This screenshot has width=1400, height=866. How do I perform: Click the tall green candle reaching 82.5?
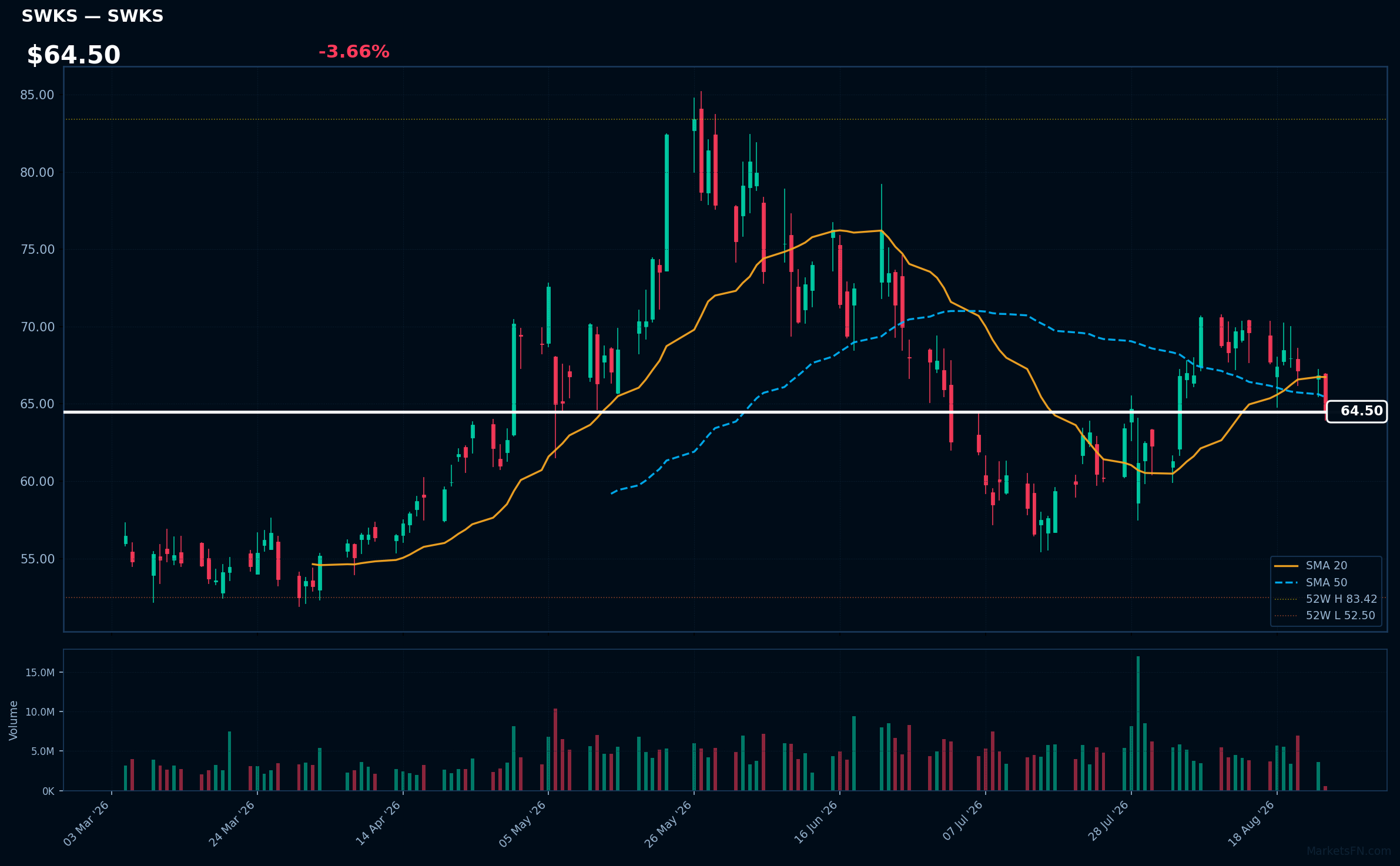666,203
